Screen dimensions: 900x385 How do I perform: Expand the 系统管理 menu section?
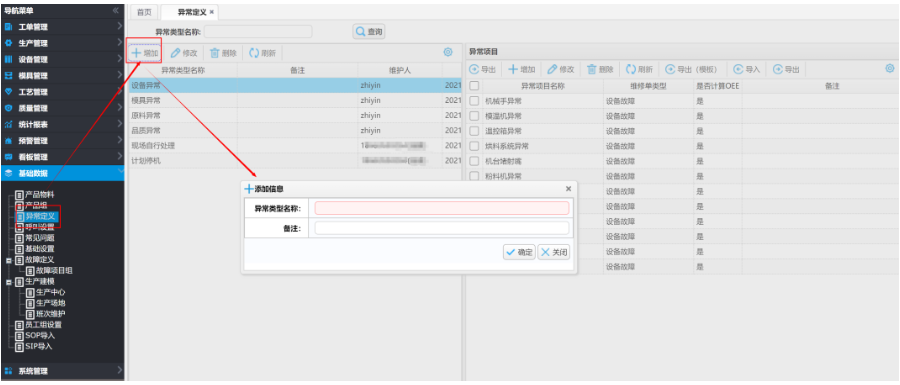click(x=62, y=370)
